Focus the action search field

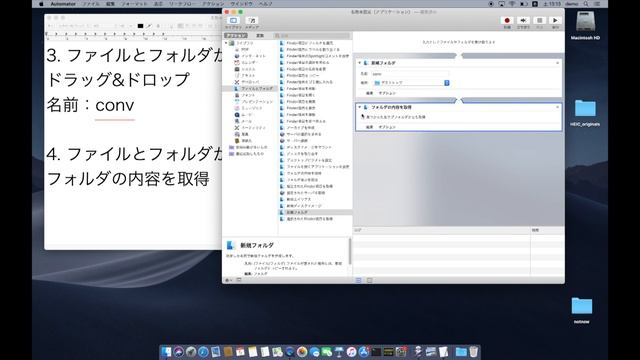tap(312, 36)
